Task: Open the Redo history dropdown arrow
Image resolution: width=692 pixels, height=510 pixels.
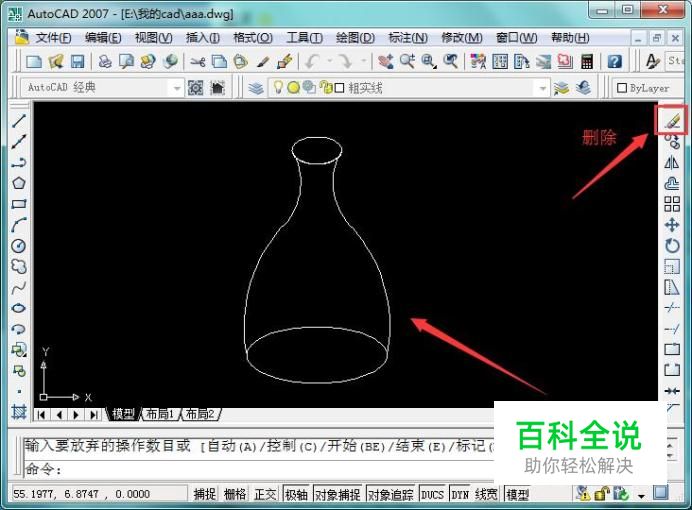Action: point(364,61)
